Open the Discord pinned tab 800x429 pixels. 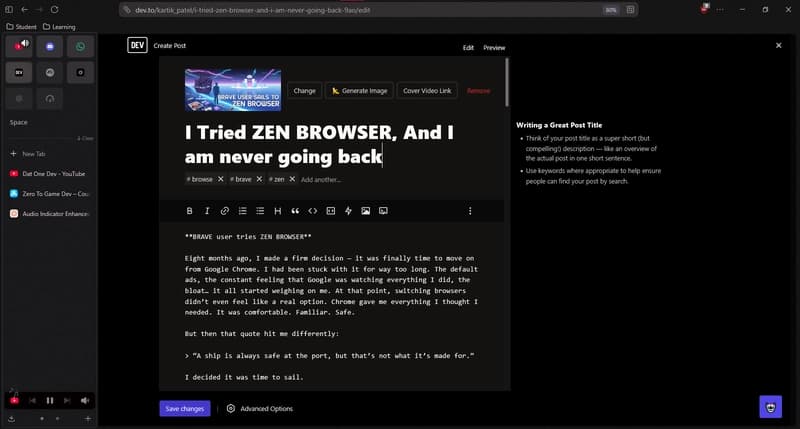(49, 46)
